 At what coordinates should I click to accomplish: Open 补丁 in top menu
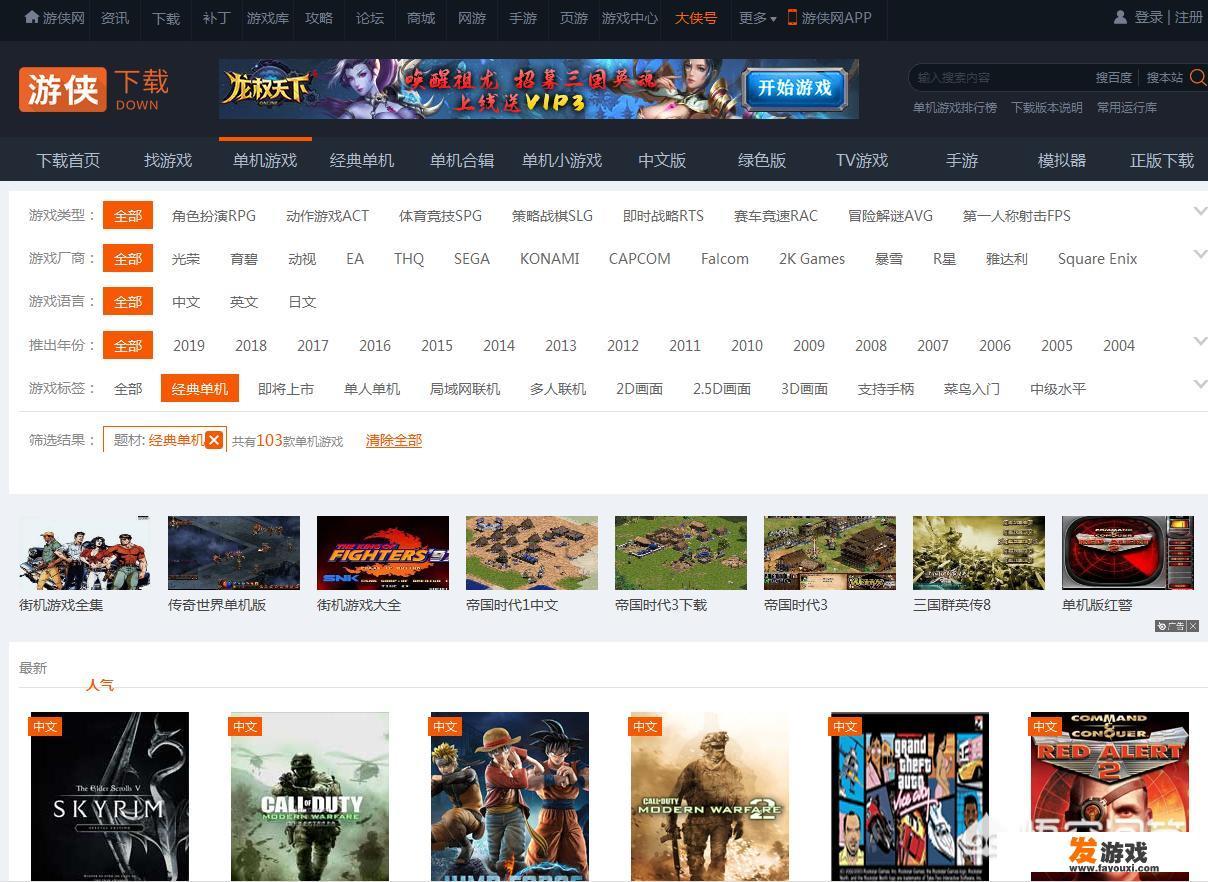click(216, 18)
